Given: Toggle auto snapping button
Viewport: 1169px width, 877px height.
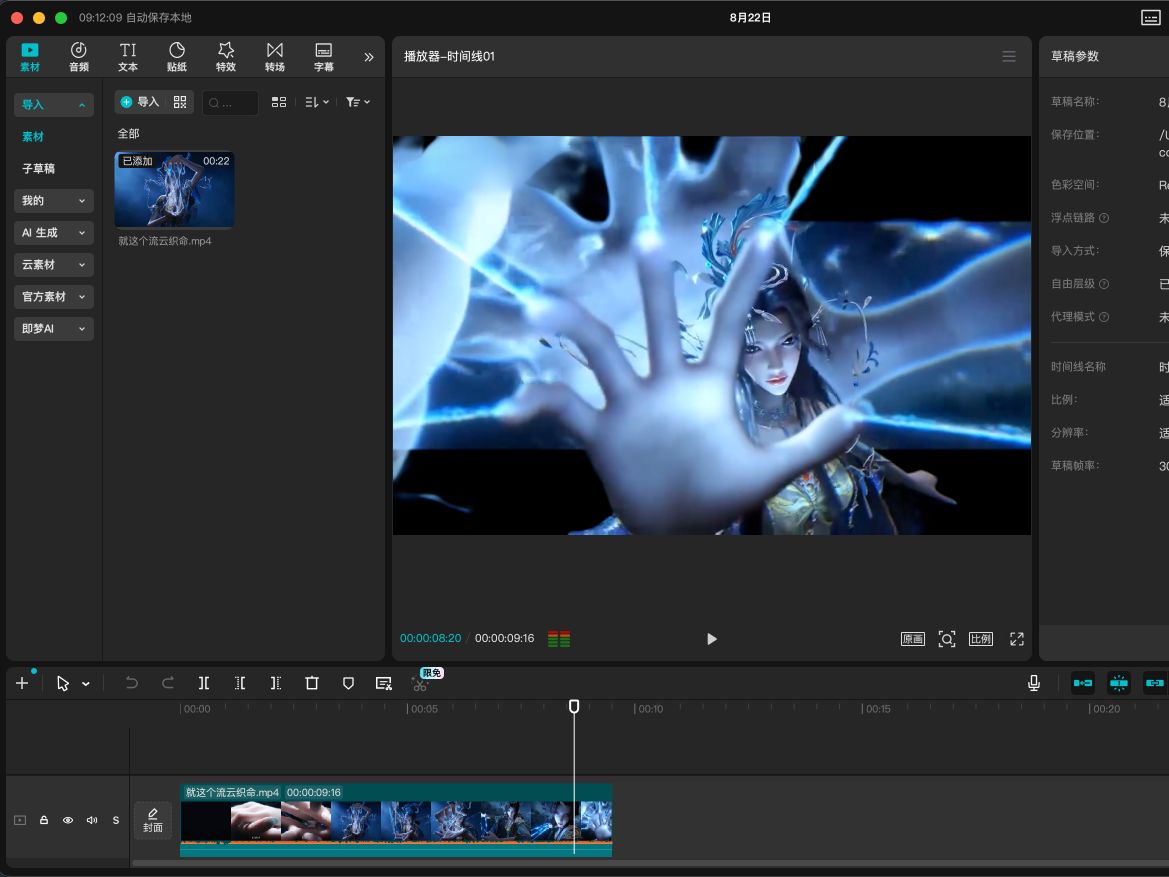Looking at the screenshot, I should tap(1118, 683).
